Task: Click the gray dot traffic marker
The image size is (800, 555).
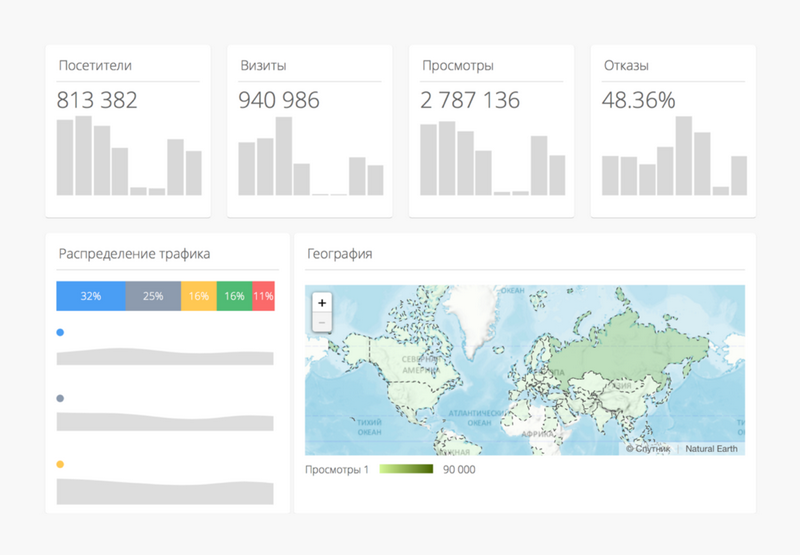Action: click(x=61, y=398)
